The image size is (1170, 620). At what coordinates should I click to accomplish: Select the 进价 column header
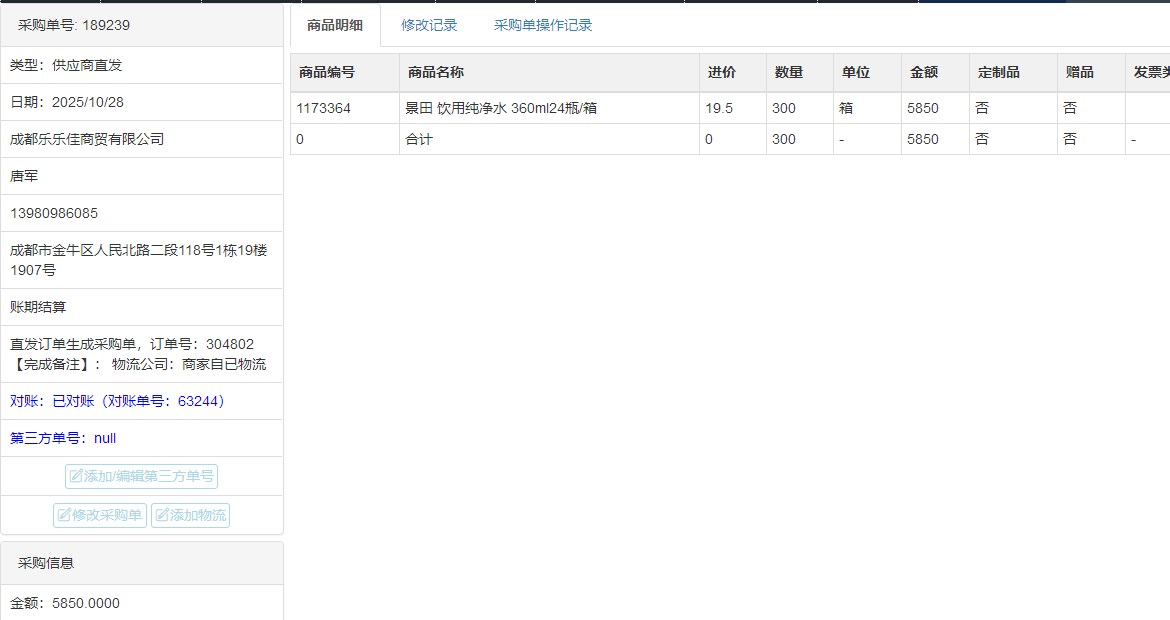point(721,73)
